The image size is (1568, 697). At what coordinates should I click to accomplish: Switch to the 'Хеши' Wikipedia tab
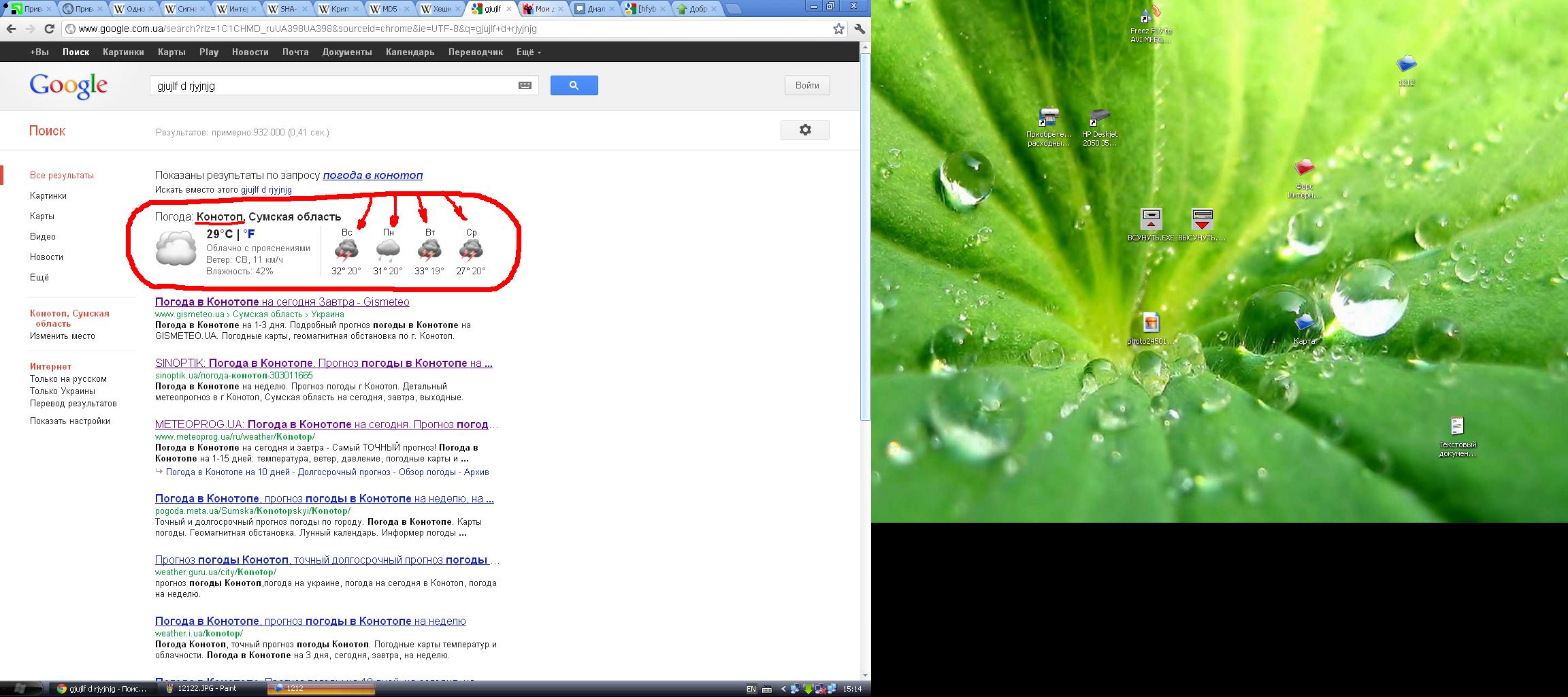pyautogui.click(x=441, y=9)
